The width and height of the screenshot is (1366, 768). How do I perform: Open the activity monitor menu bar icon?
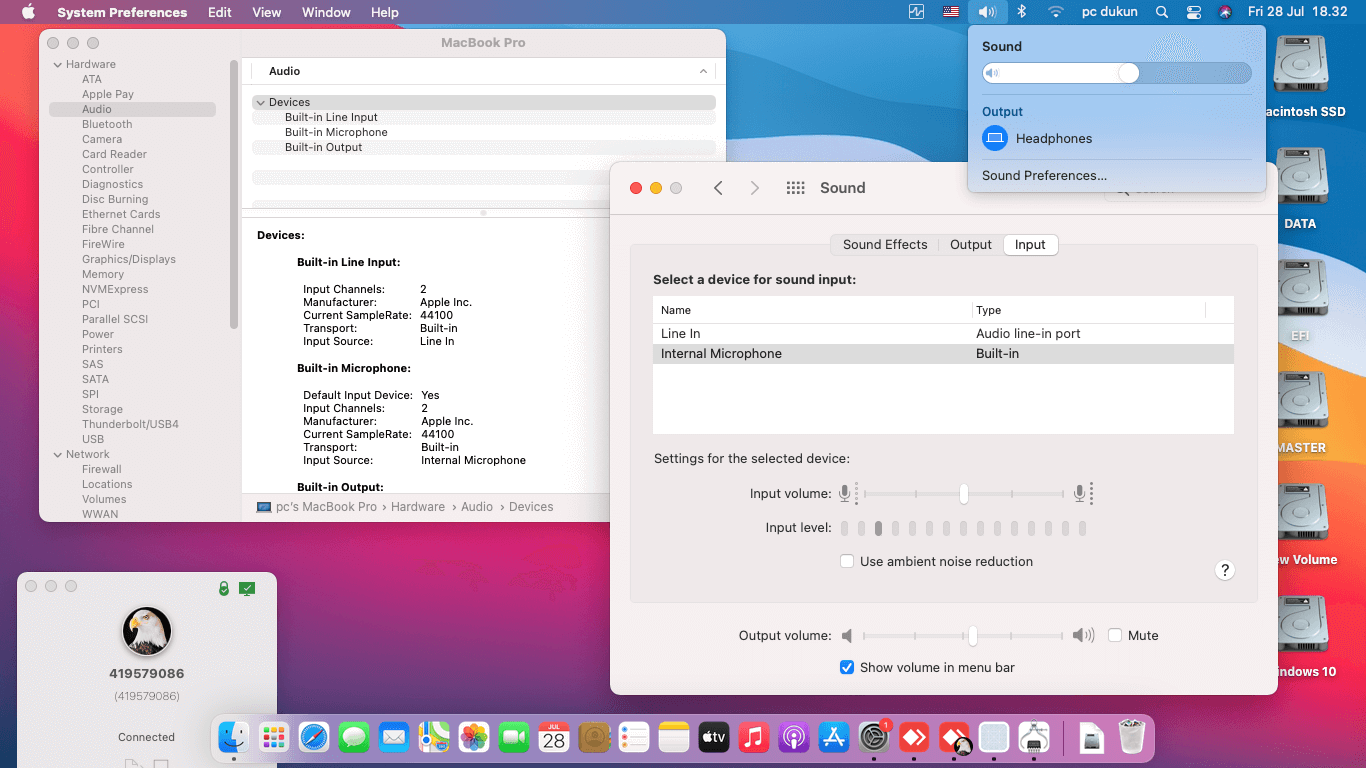[x=917, y=12]
